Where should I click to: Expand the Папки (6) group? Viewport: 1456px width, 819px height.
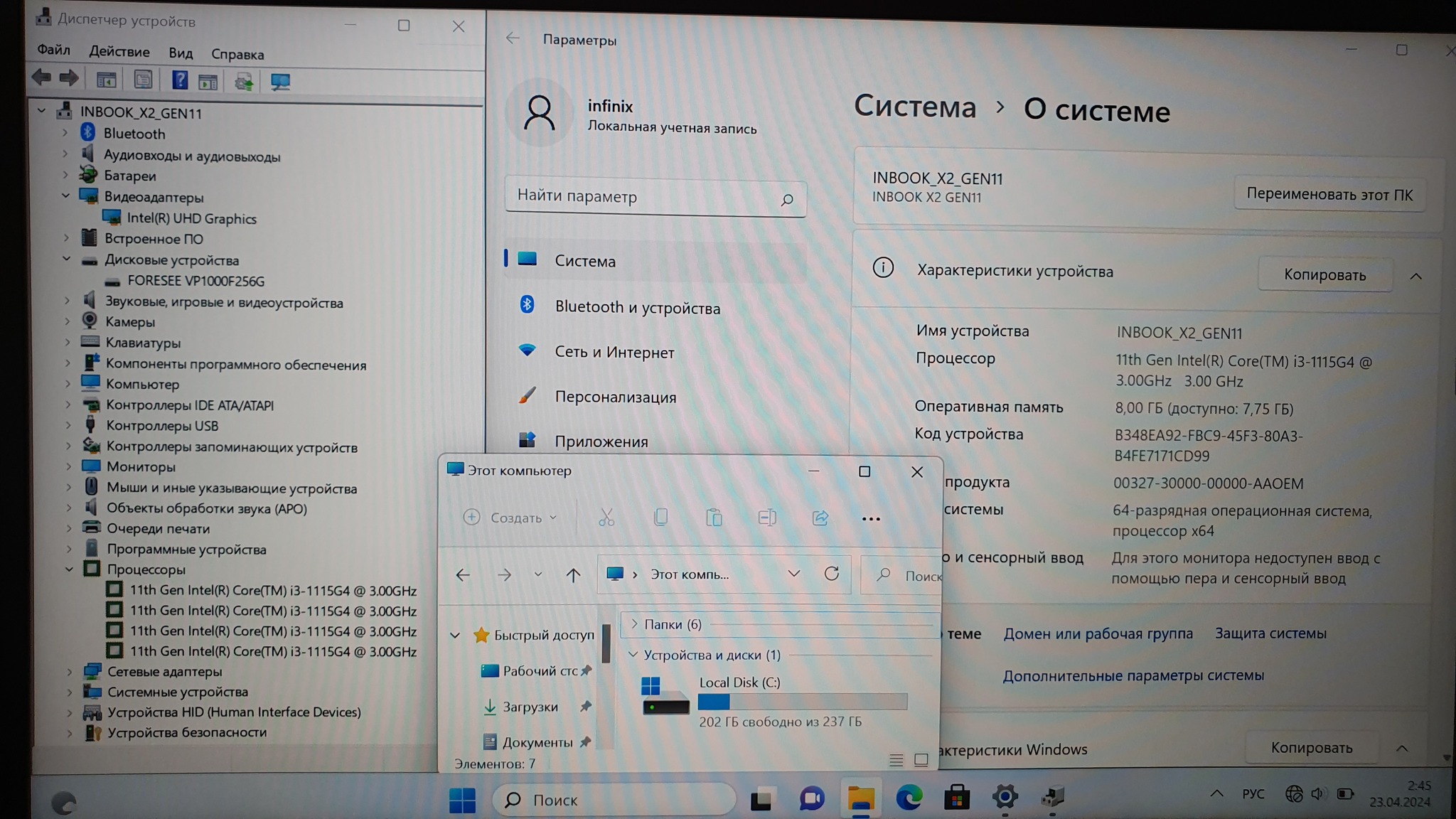[x=634, y=623]
